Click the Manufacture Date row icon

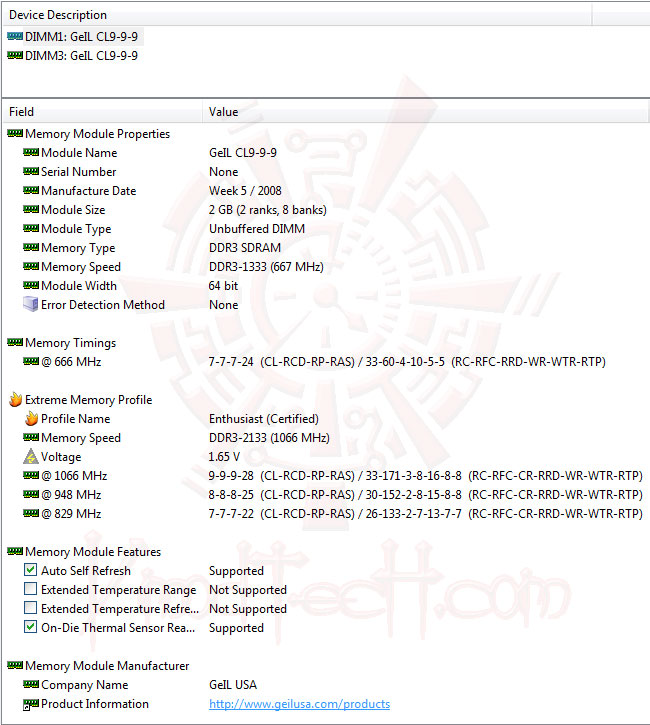tap(31, 190)
